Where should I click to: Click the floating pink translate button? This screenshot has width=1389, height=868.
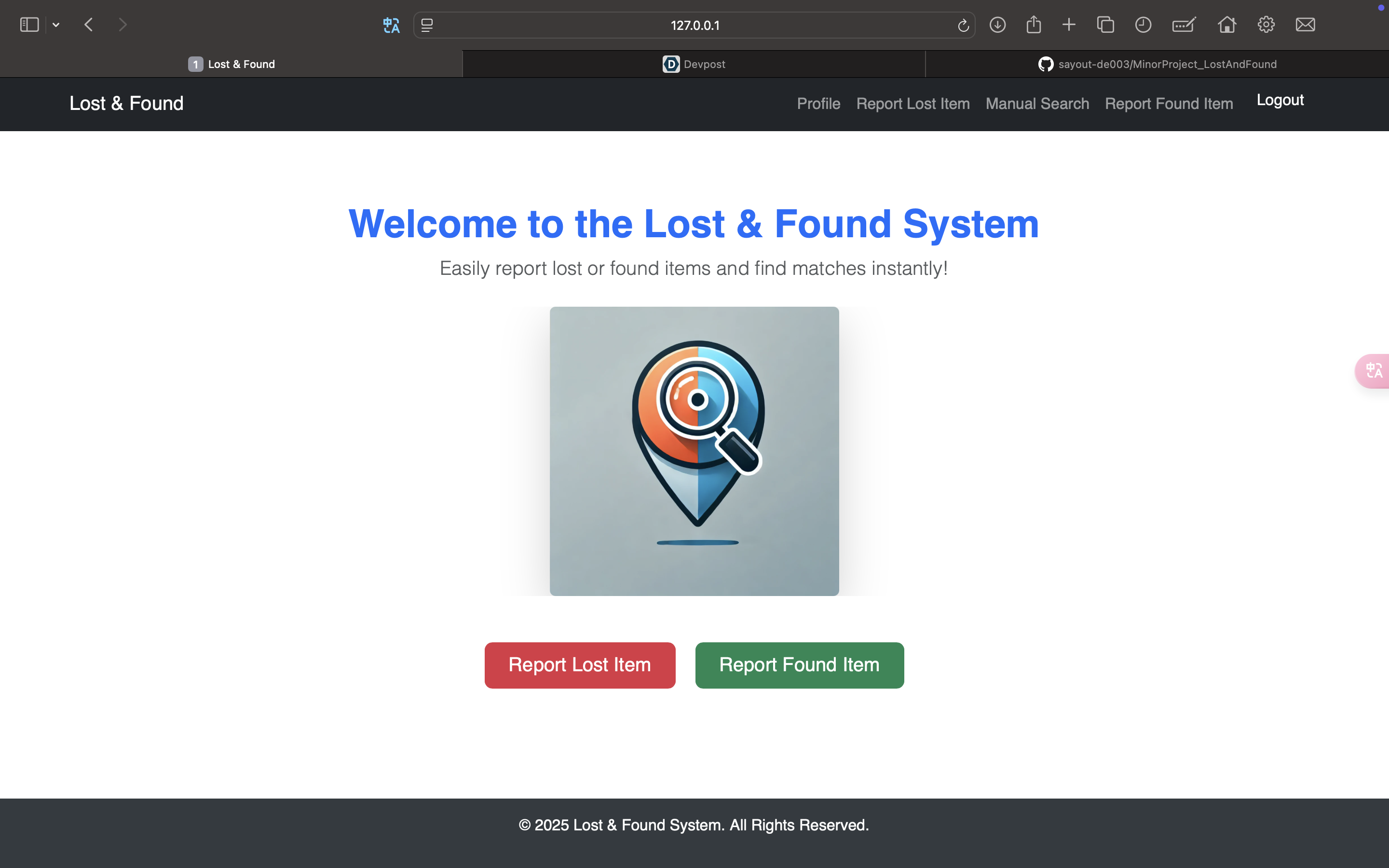(x=1374, y=371)
